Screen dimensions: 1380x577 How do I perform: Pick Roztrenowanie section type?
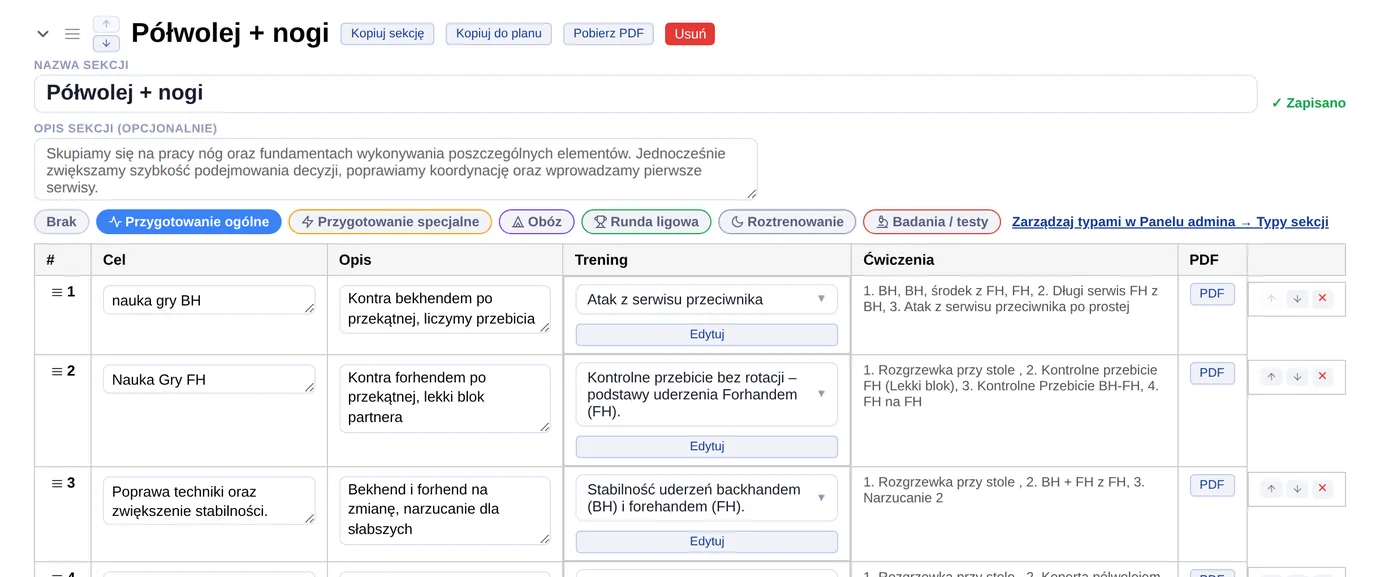(787, 222)
